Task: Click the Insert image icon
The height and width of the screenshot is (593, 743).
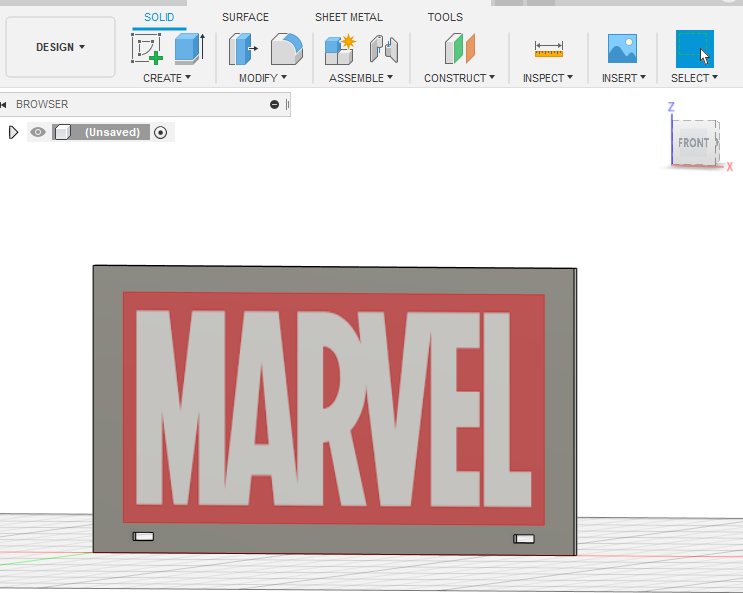Action: 622,48
